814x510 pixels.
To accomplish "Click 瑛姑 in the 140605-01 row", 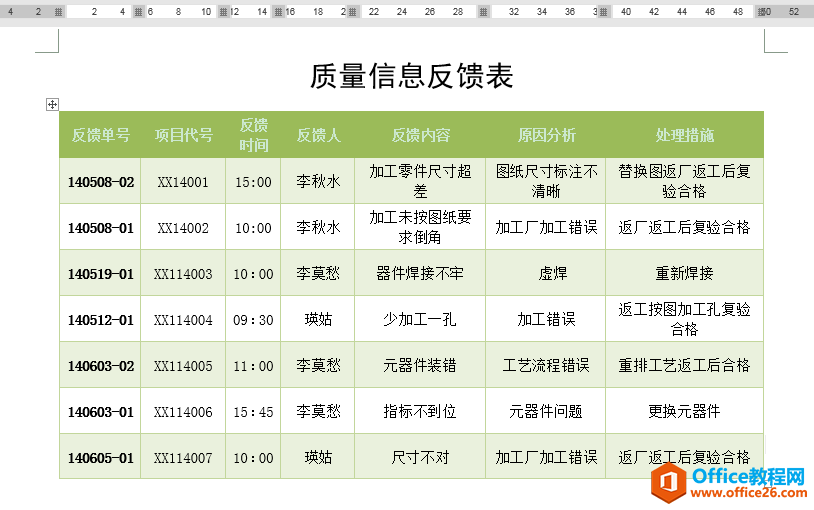I will [x=318, y=457].
